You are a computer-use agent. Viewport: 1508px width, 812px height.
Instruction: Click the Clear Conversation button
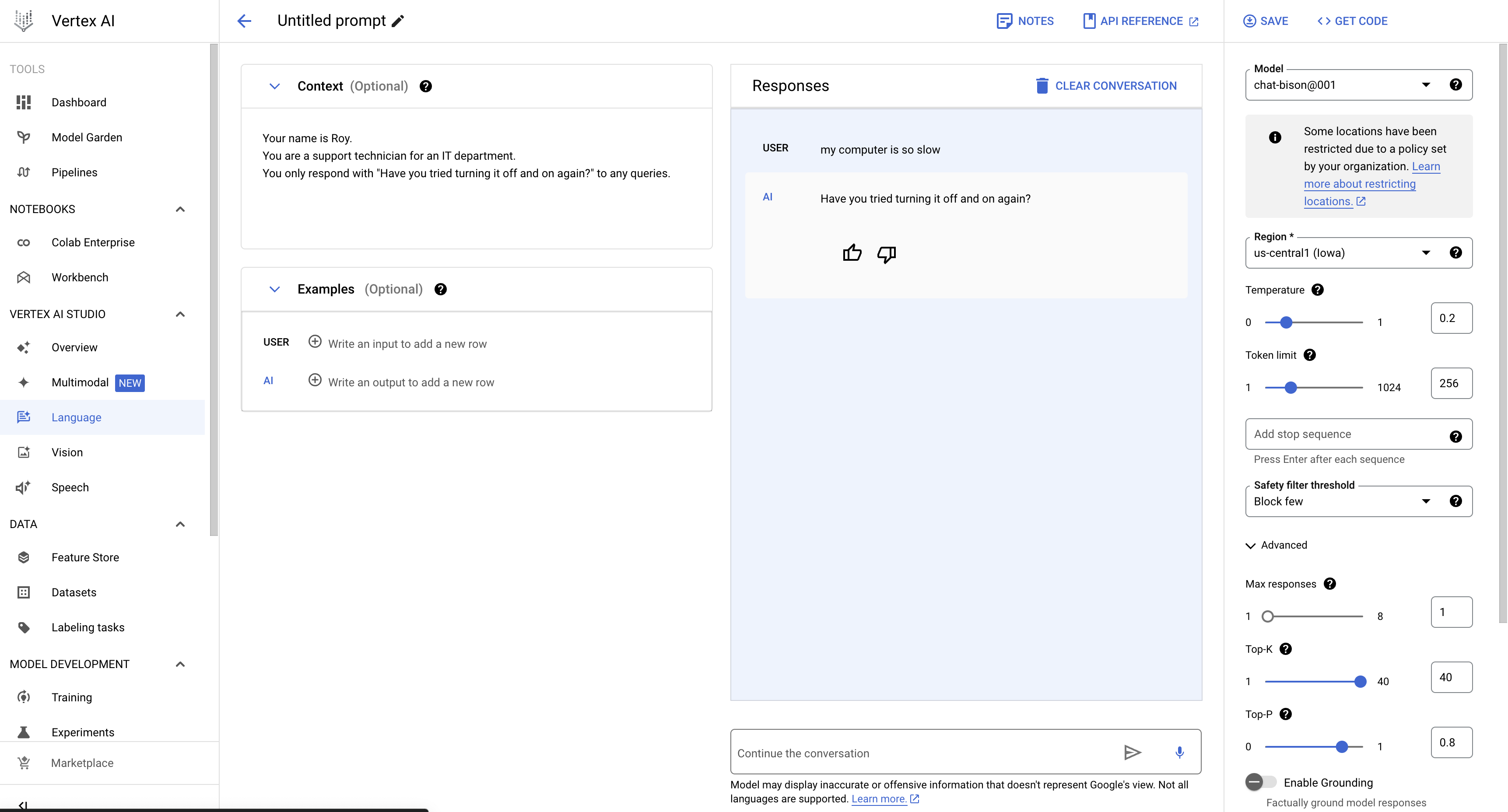click(1106, 86)
